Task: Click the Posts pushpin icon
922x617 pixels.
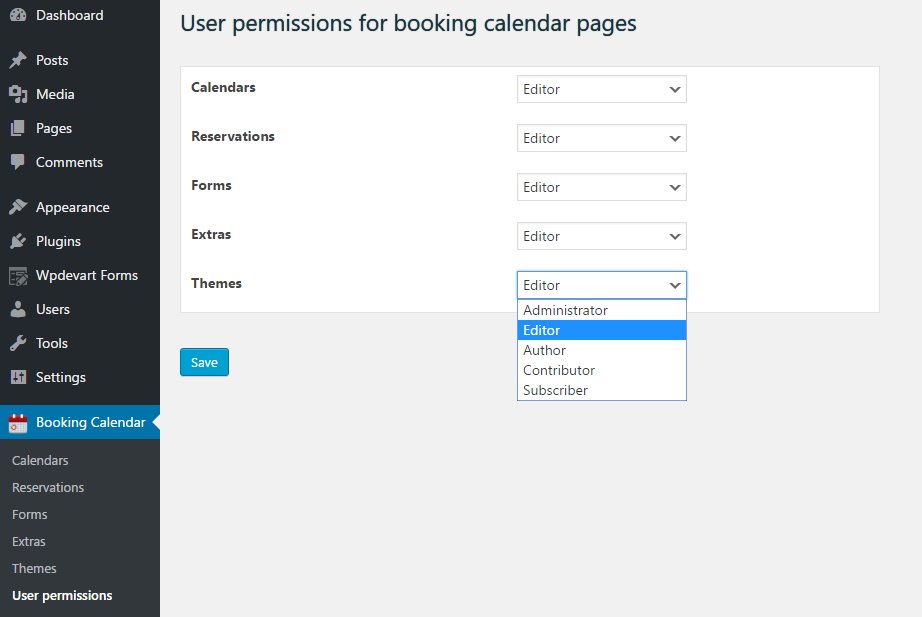Action: (x=18, y=60)
